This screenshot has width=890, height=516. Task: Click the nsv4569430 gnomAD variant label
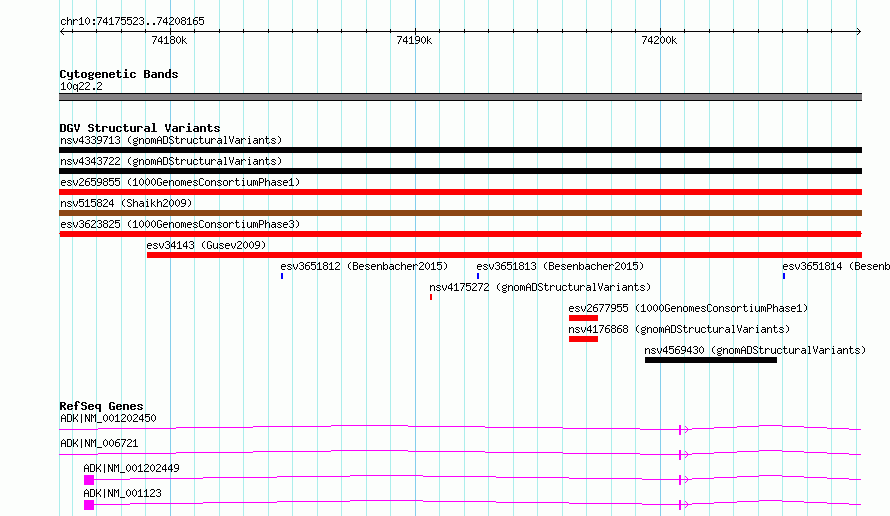click(x=755, y=350)
